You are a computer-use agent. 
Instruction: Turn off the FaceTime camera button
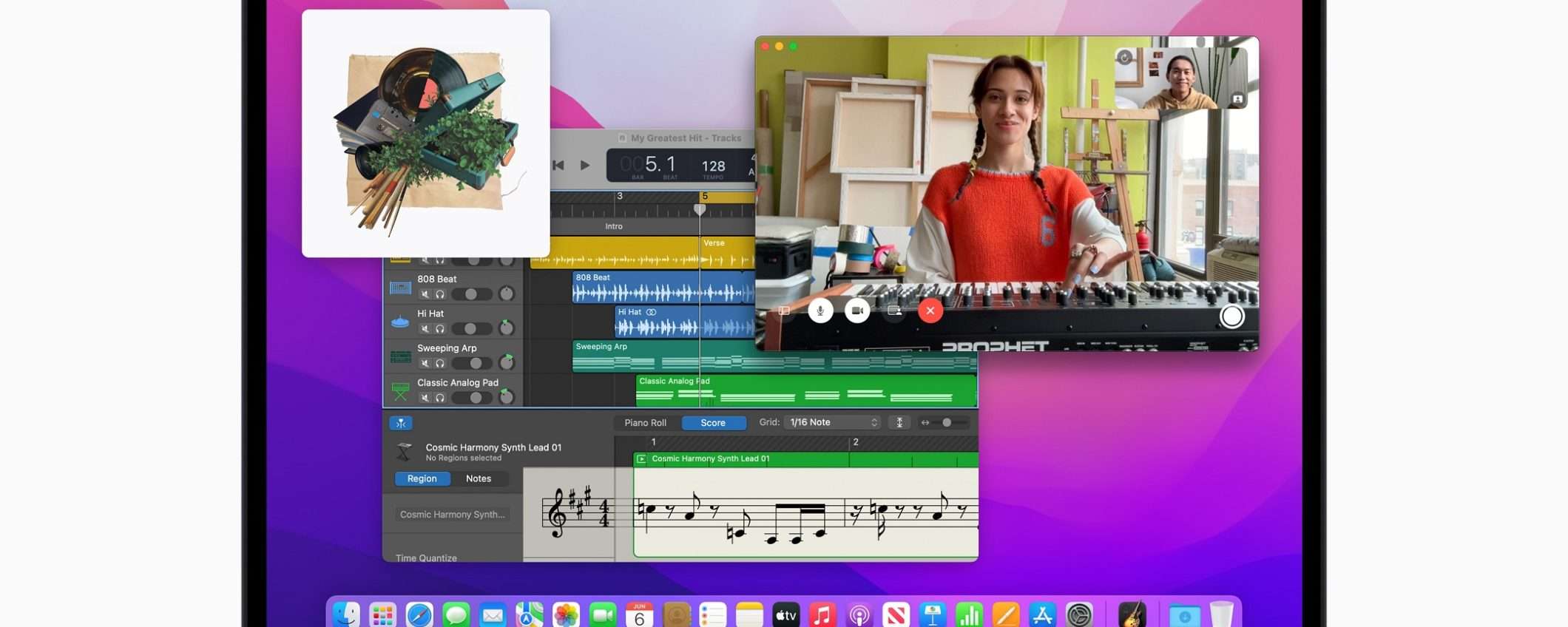pos(857,311)
